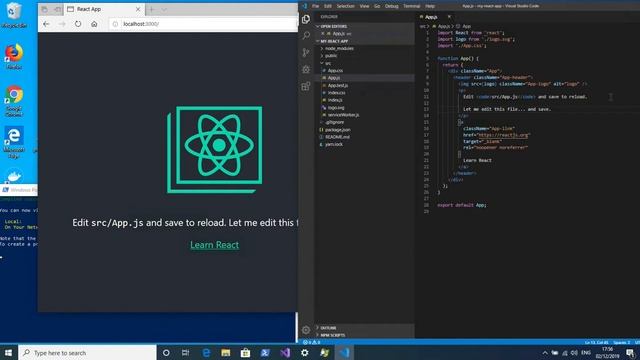Reload the localhost page in the browser

(78, 24)
